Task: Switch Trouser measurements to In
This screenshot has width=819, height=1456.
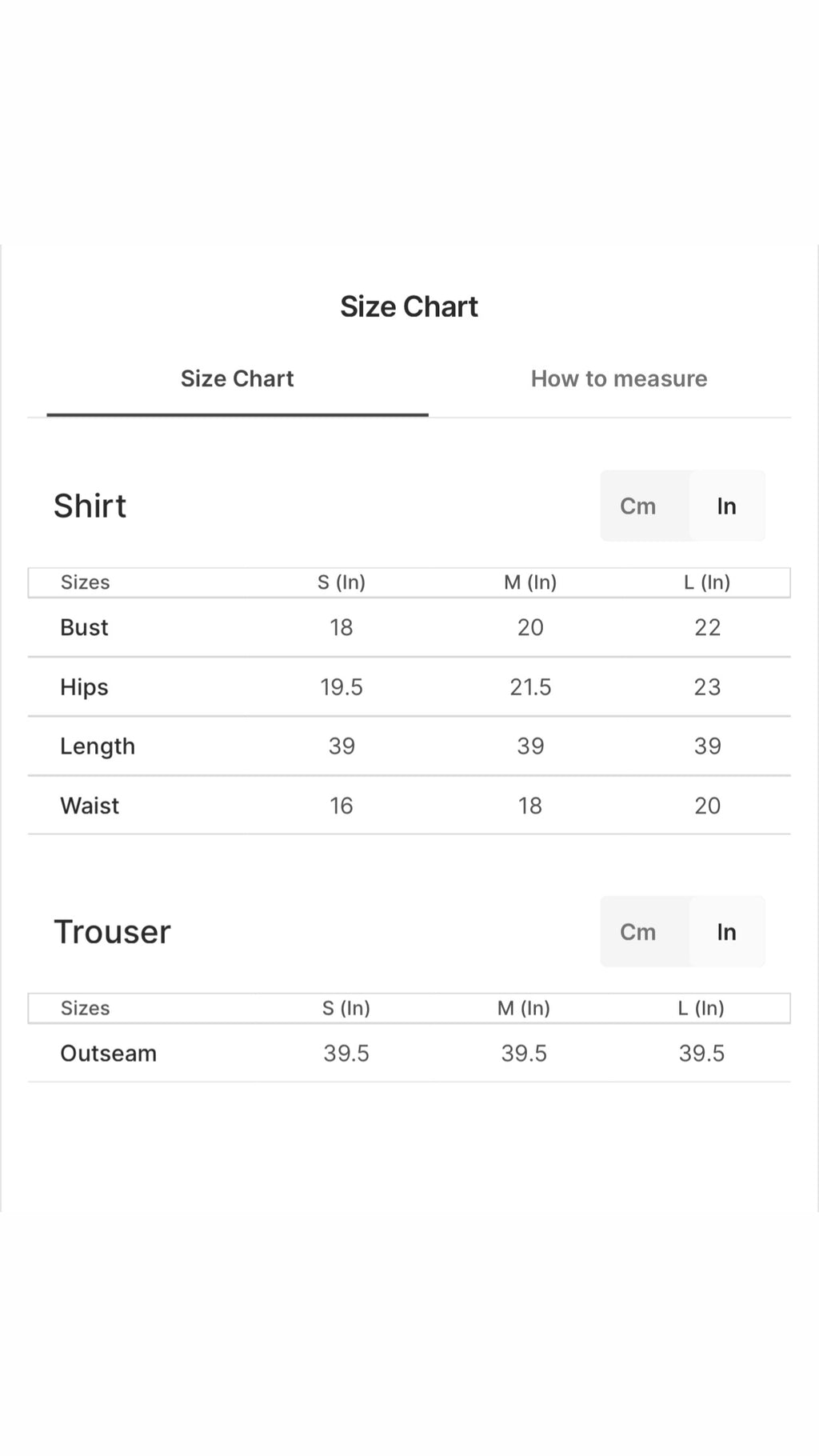Action: coord(726,931)
